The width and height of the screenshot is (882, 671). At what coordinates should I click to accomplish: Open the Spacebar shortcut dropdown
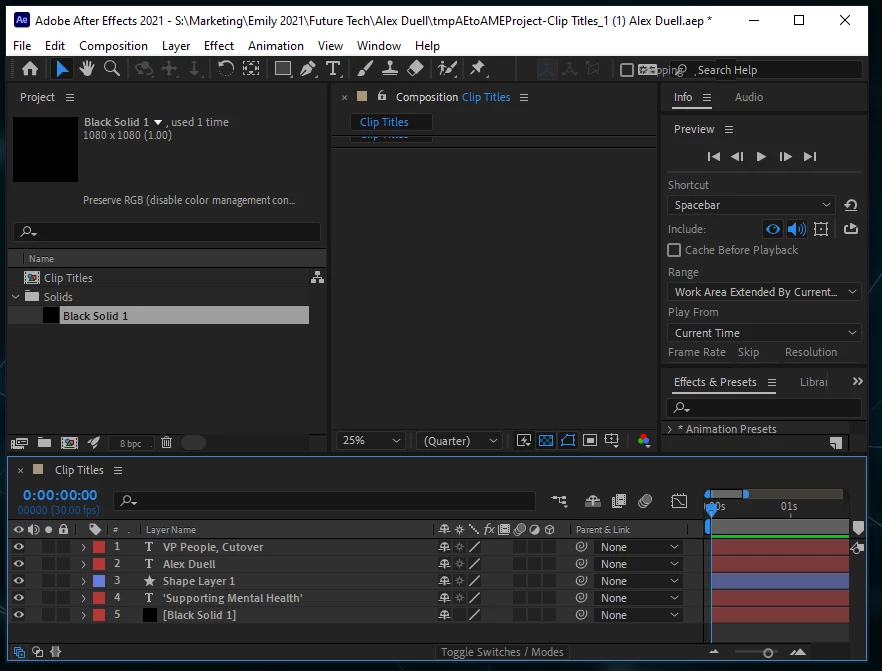752,205
